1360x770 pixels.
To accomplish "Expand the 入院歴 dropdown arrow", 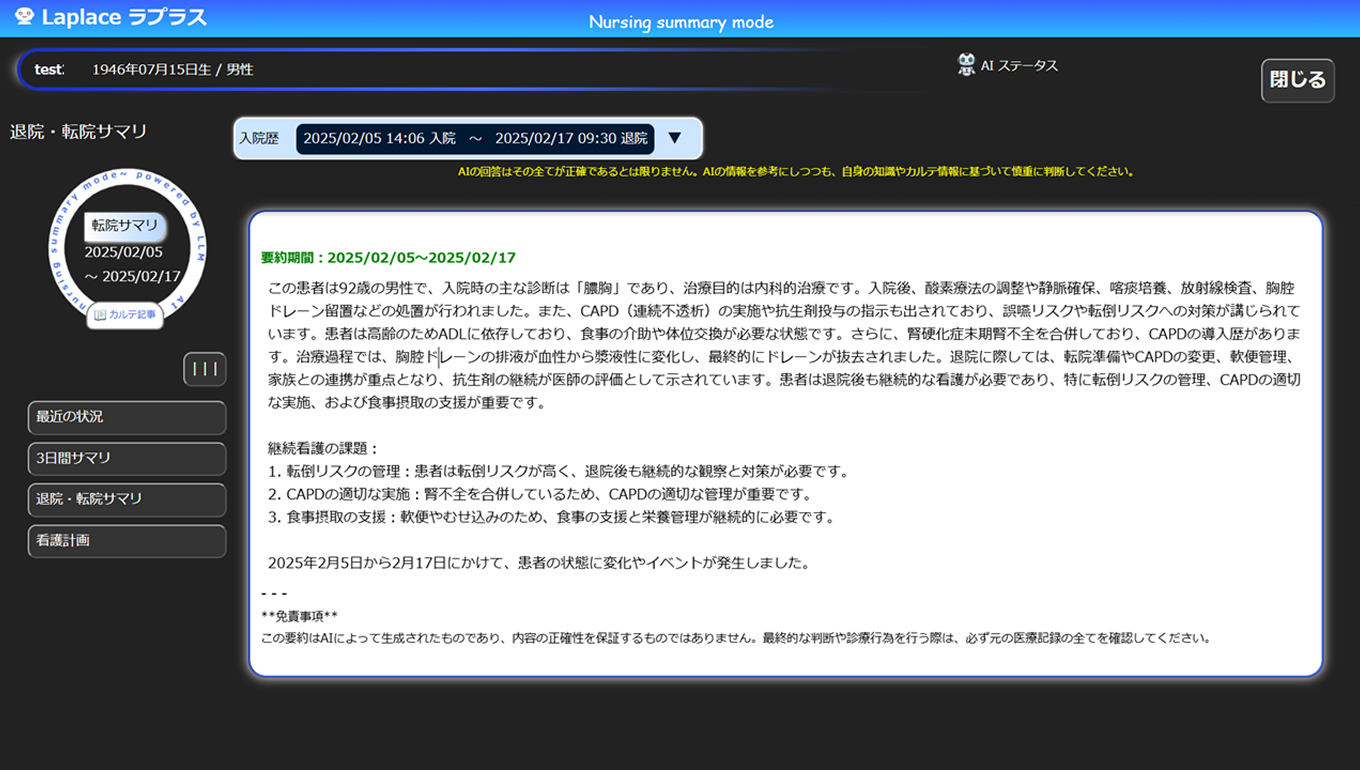I will (674, 138).
